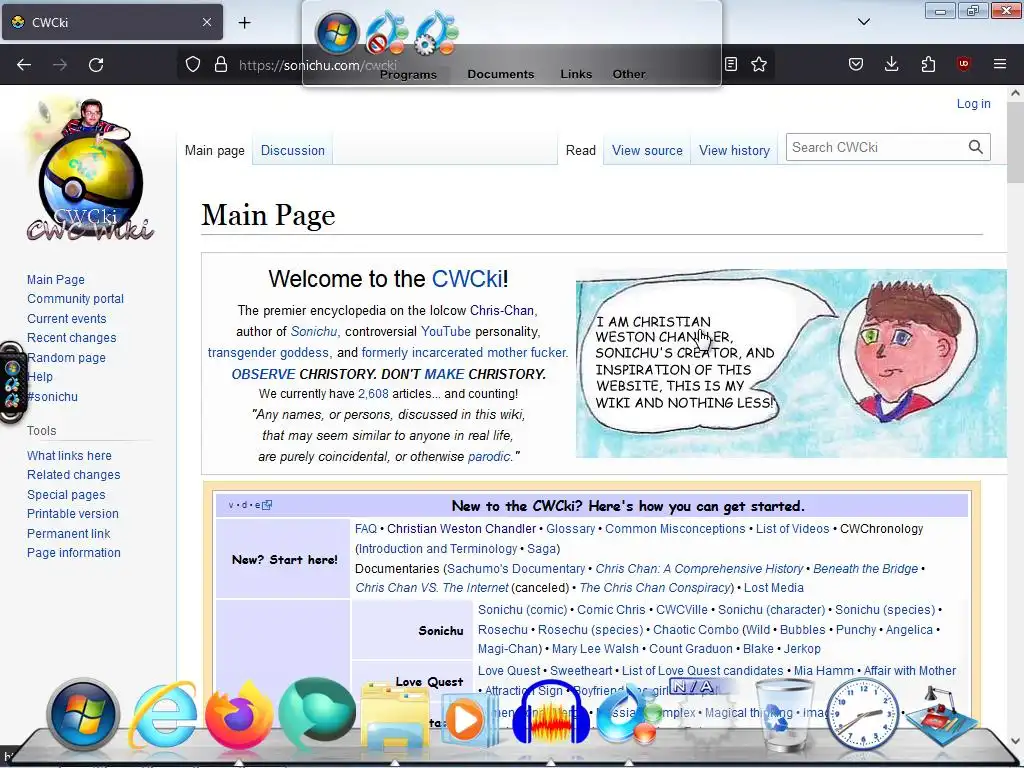
Task: Launch Internet Explorer from the dock
Action: pos(163,715)
